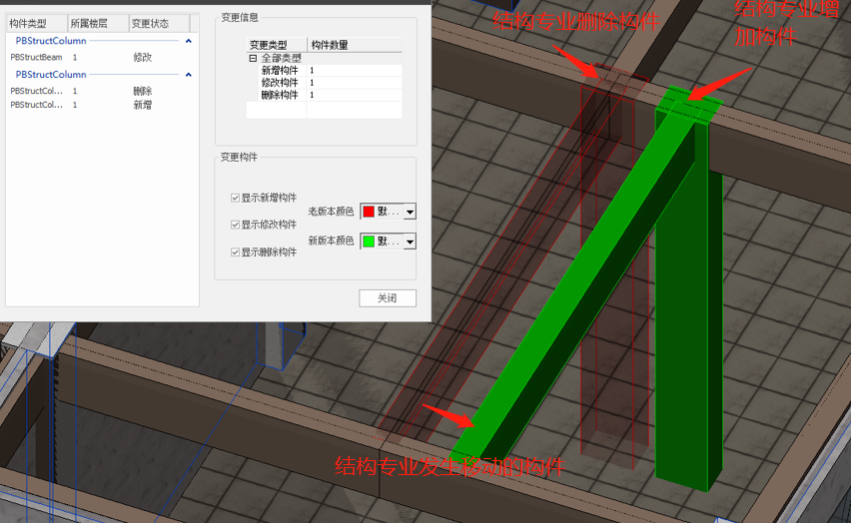Click the 关闭 button
Image resolution: width=851 pixels, height=523 pixels.
(388, 298)
